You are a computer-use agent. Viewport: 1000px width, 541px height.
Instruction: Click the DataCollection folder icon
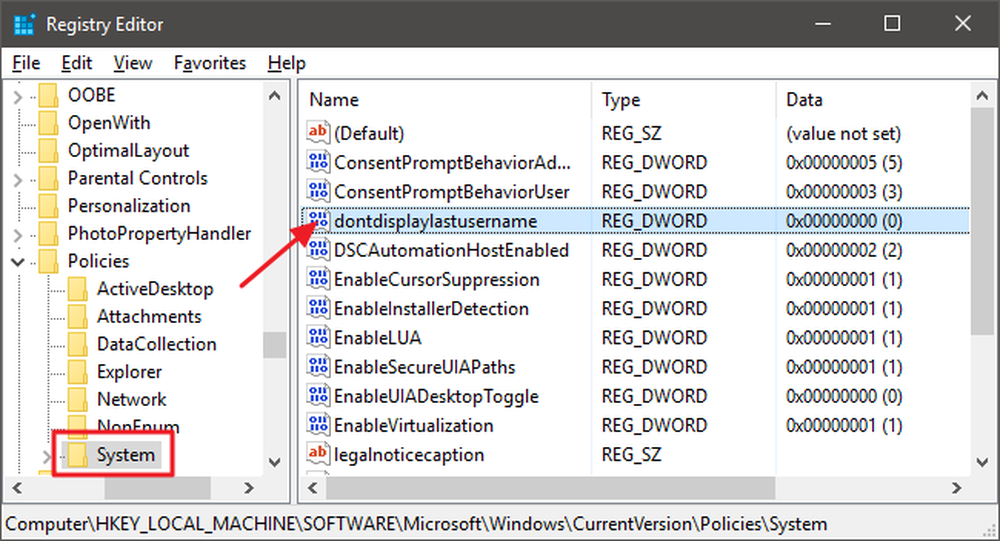tap(77, 344)
